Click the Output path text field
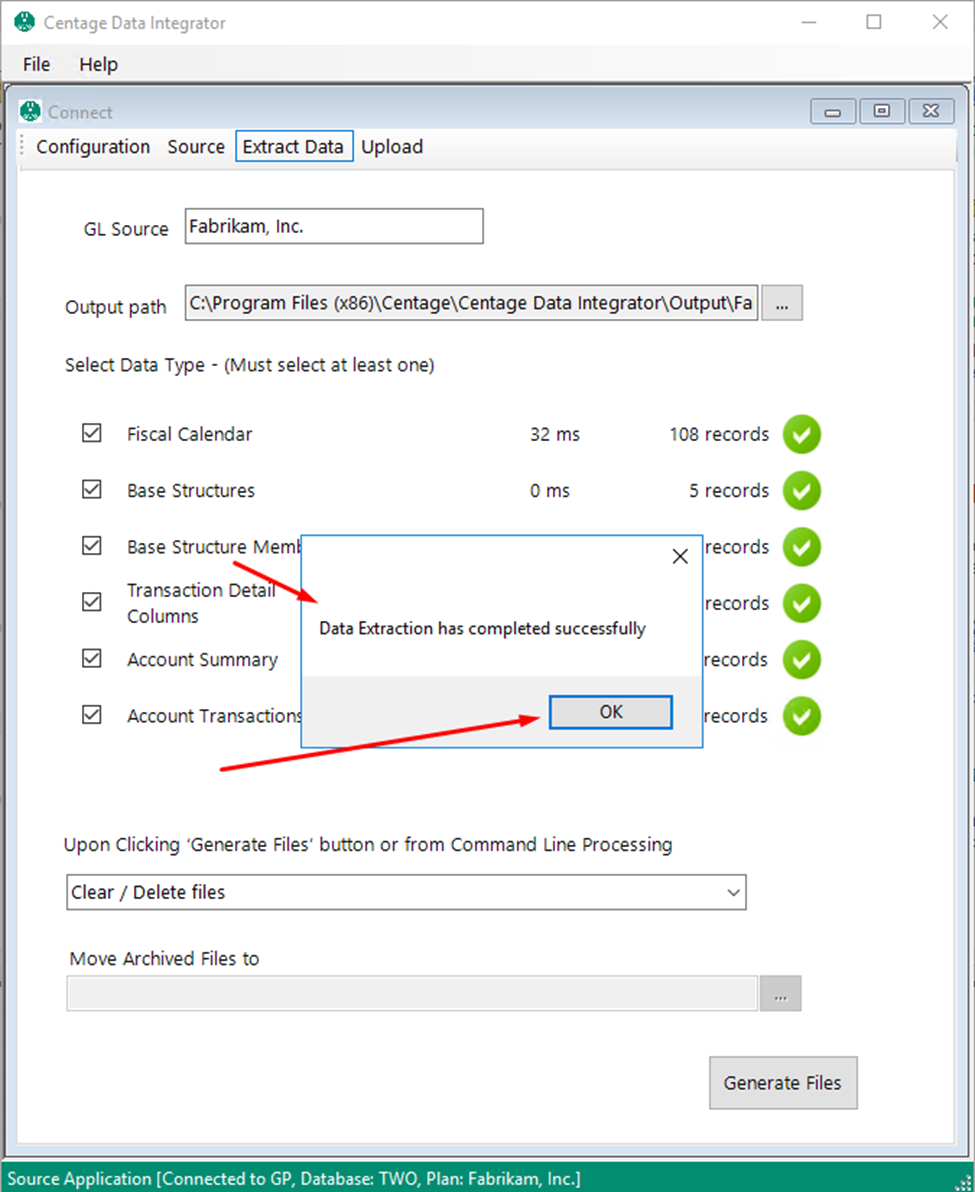Image resolution: width=975 pixels, height=1192 pixels. pyautogui.click(x=471, y=303)
